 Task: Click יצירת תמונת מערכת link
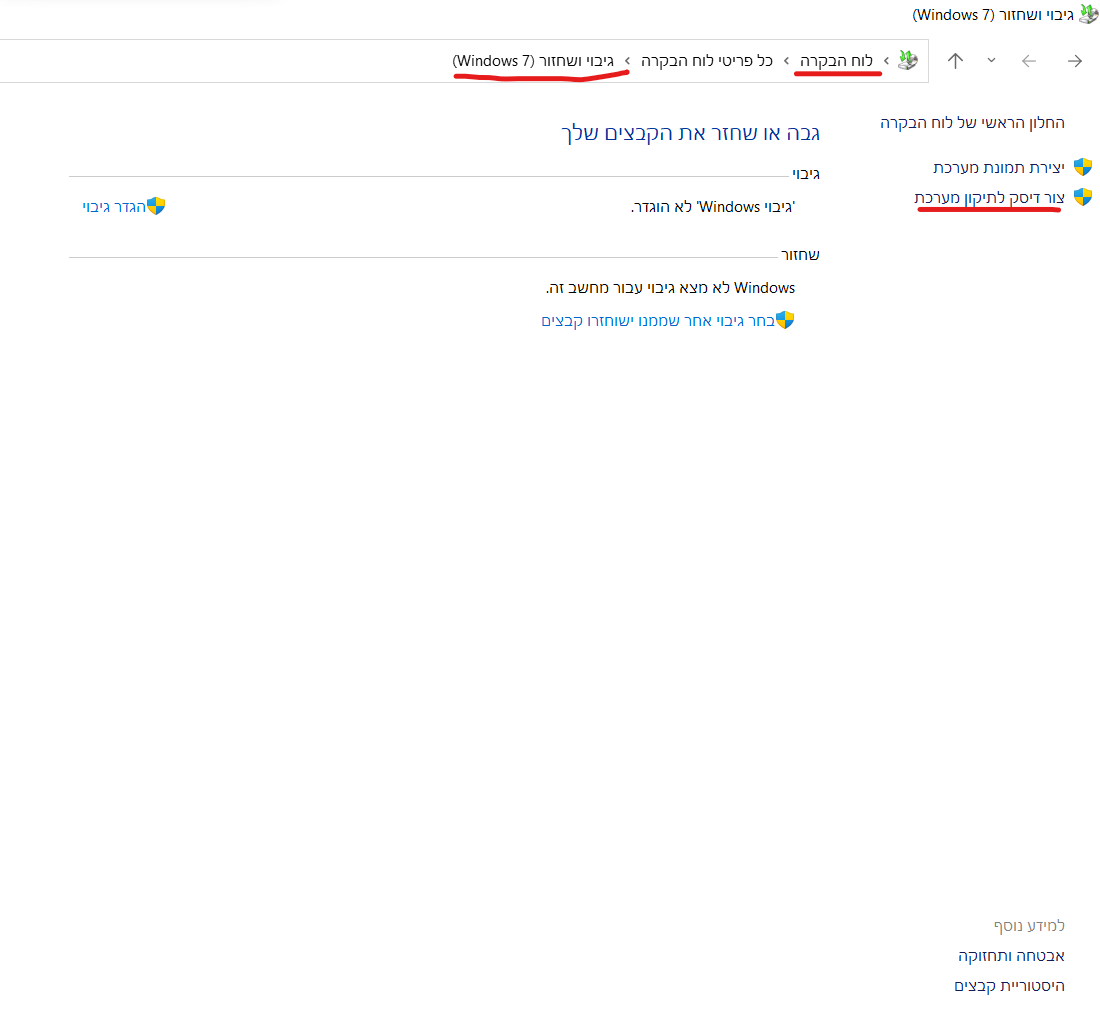click(999, 168)
